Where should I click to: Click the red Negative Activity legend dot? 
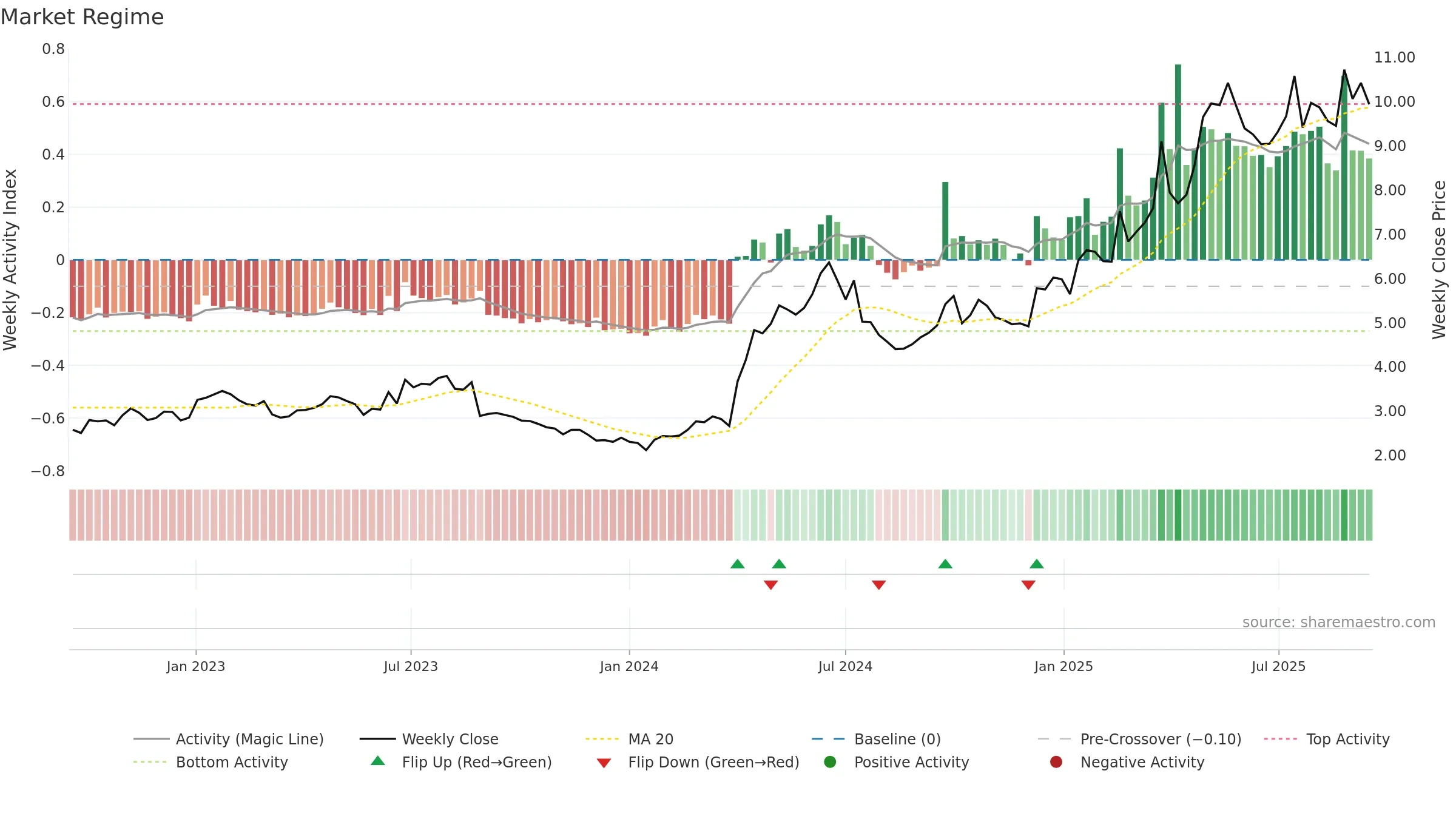tap(1056, 761)
